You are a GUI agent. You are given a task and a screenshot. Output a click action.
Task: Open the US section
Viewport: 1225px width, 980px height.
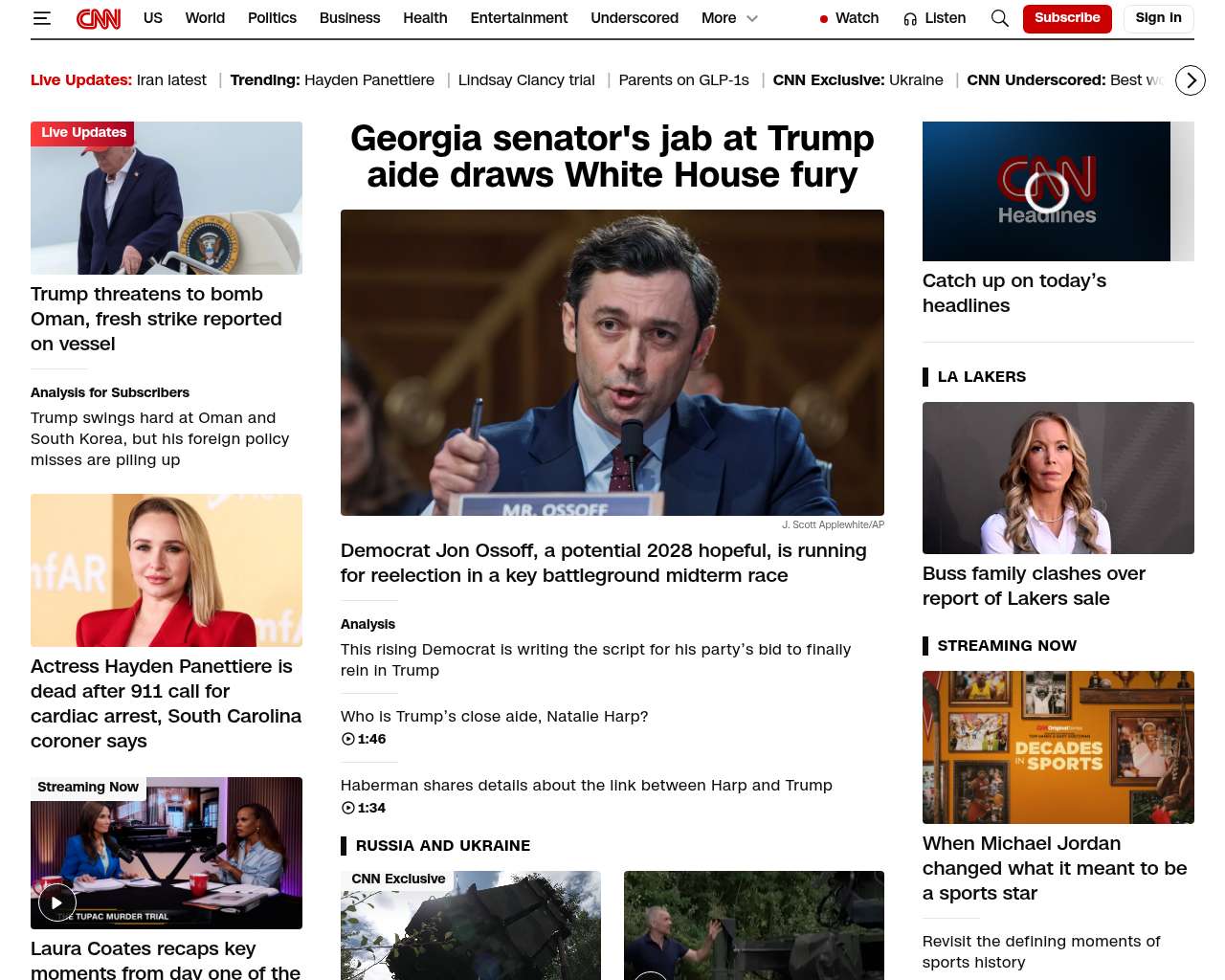[153, 18]
